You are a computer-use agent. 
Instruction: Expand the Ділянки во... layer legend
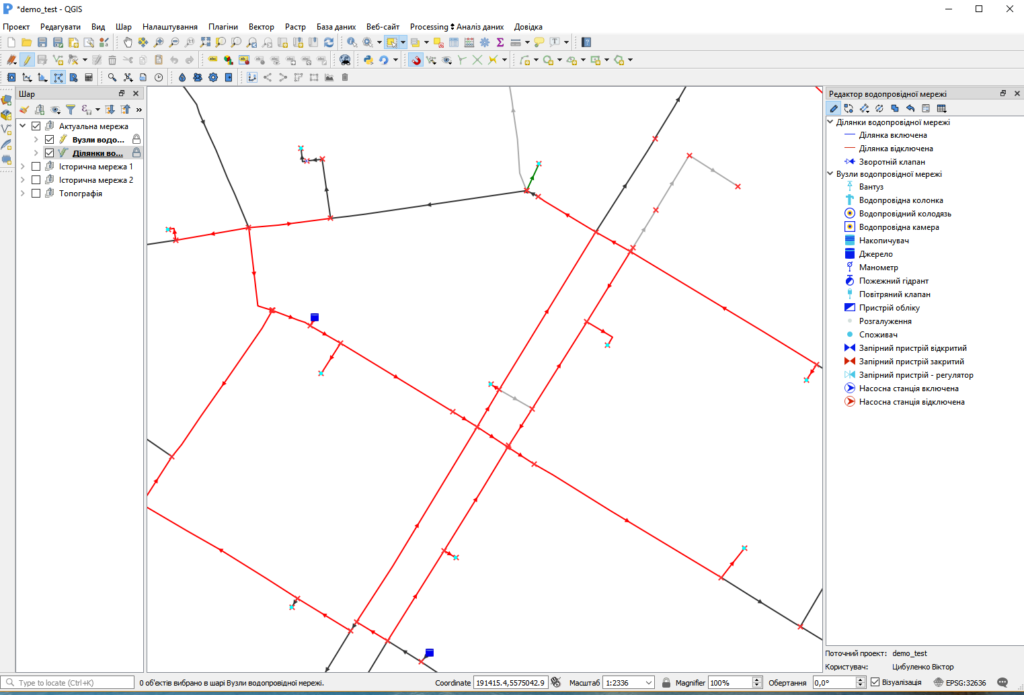[36, 153]
